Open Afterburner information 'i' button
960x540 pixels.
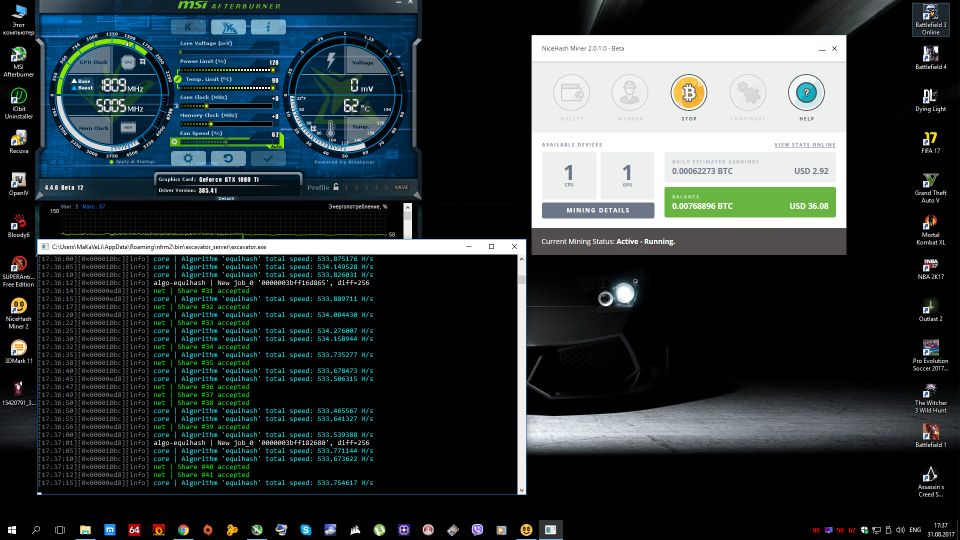click(267, 27)
